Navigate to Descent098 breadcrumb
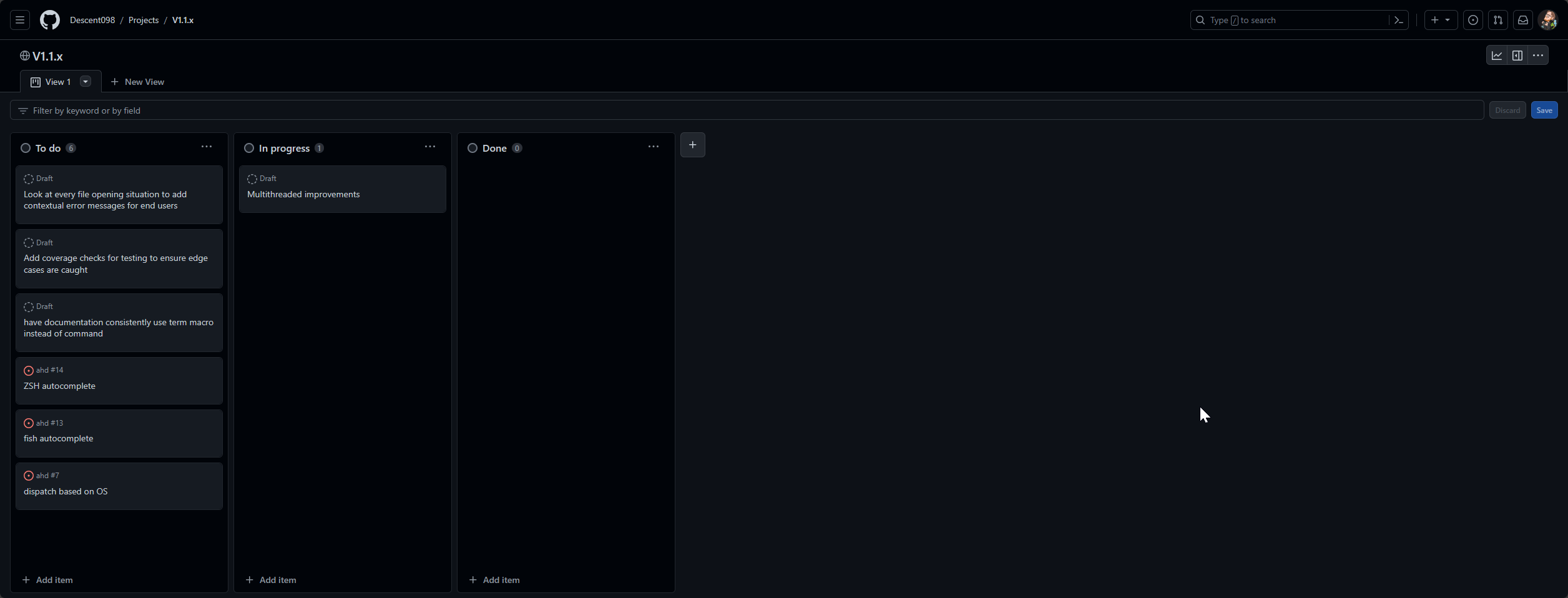 [x=92, y=20]
